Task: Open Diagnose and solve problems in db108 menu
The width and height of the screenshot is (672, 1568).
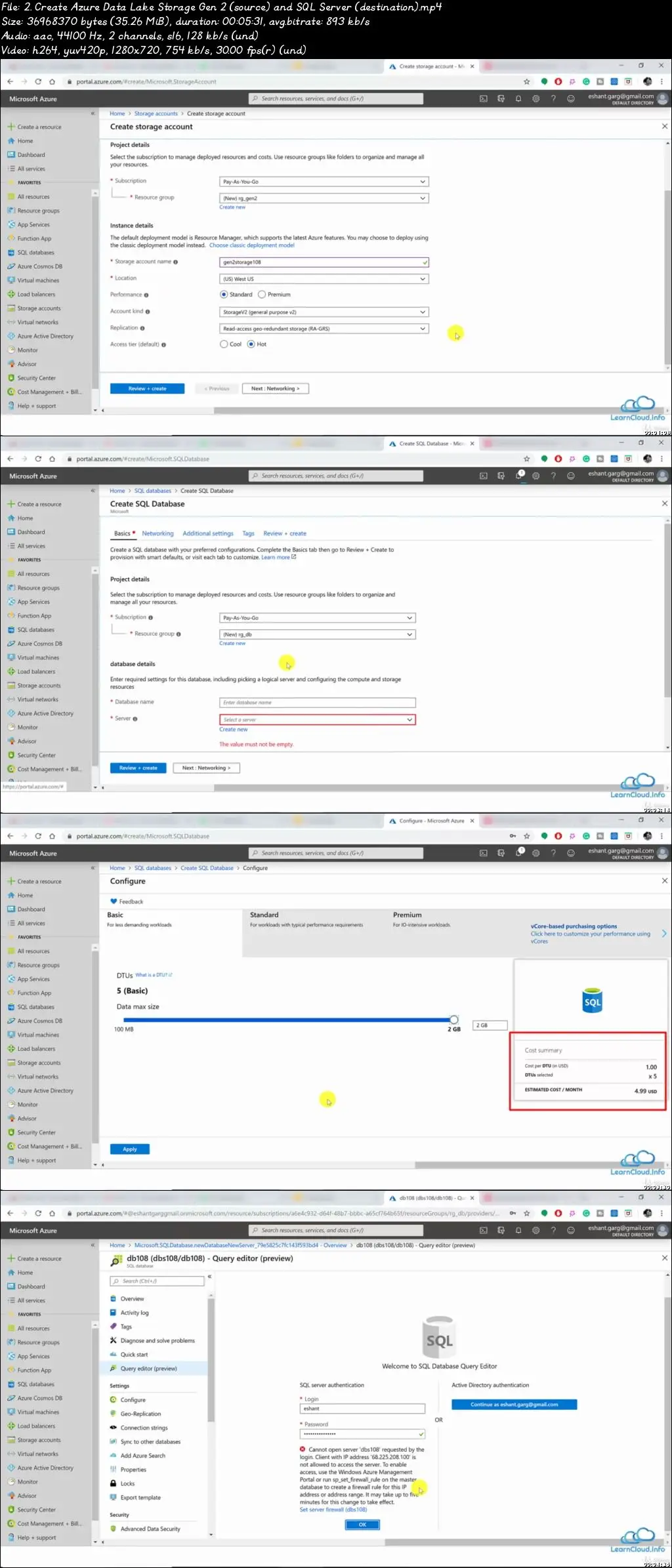Action: pyautogui.click(x=157, y=1341)
